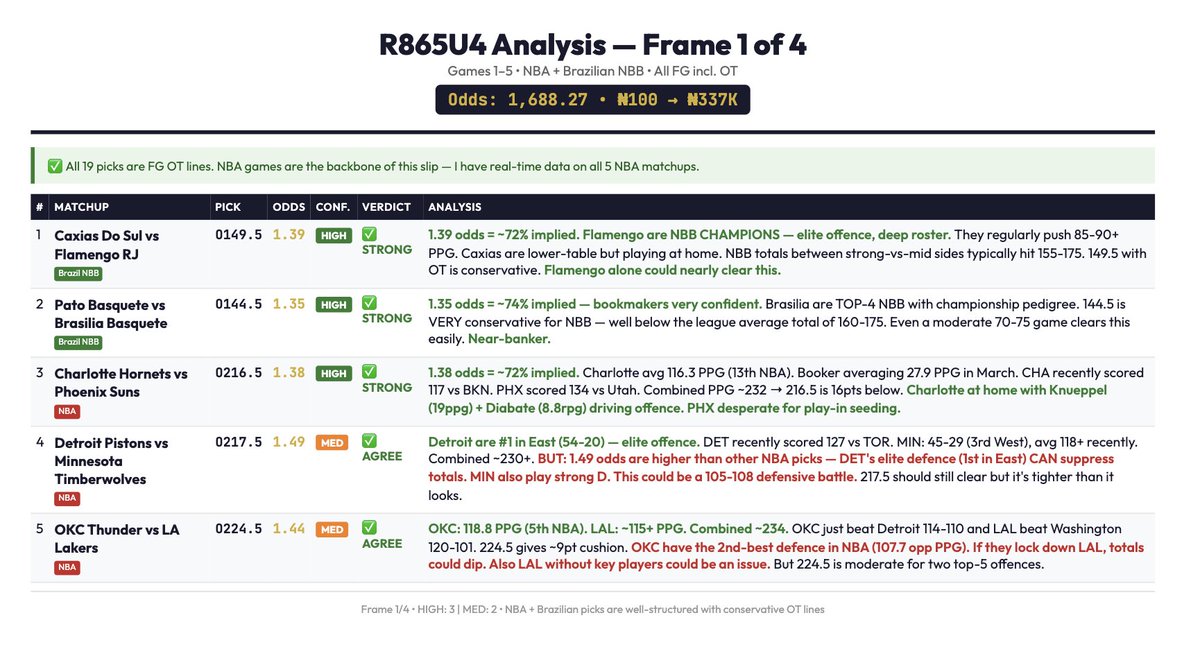
Task: Click the 1.44 odds cell
Action: [x=289, y=529]
